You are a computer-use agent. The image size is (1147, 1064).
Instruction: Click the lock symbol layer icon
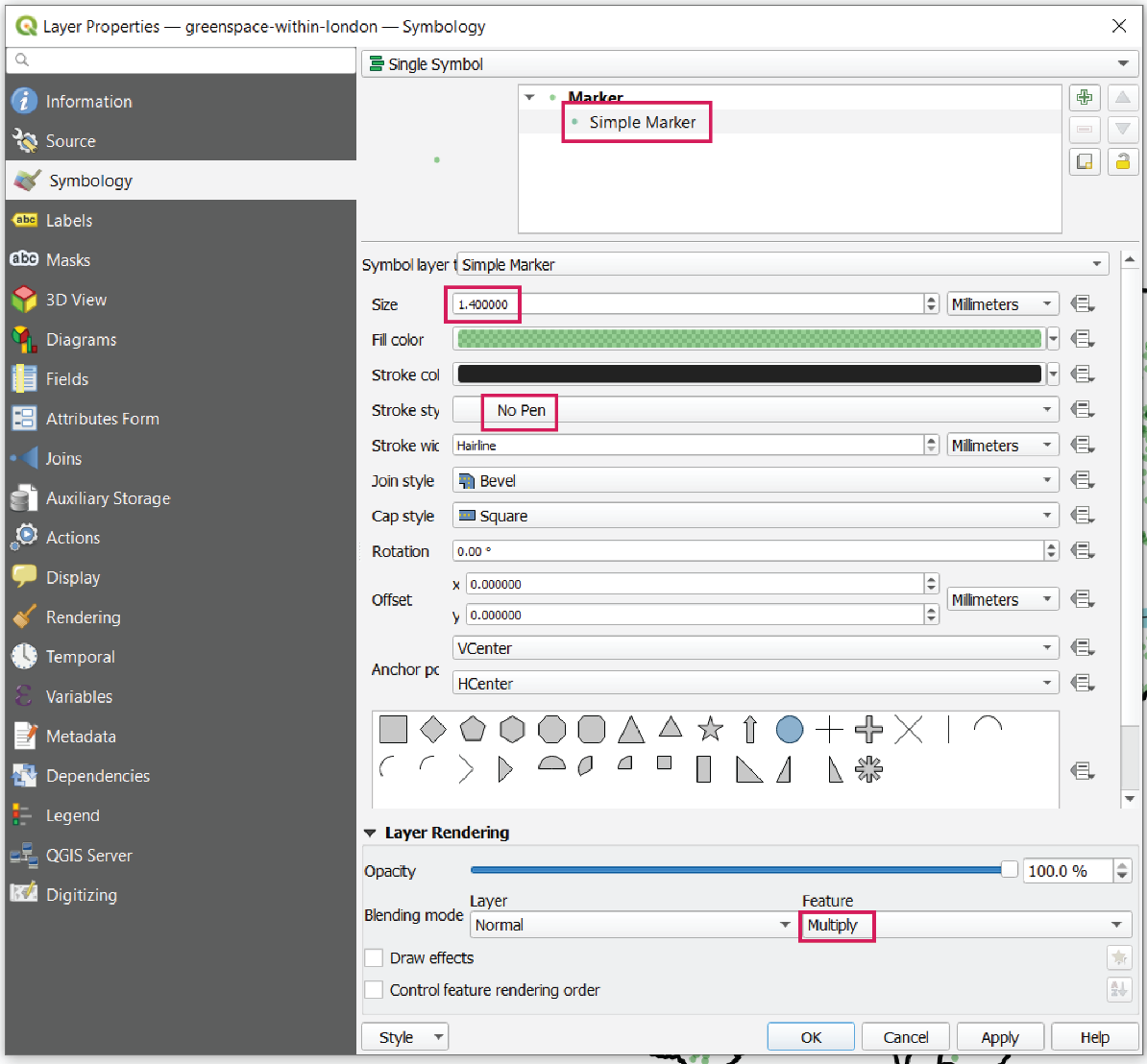tap(1122, 161)
